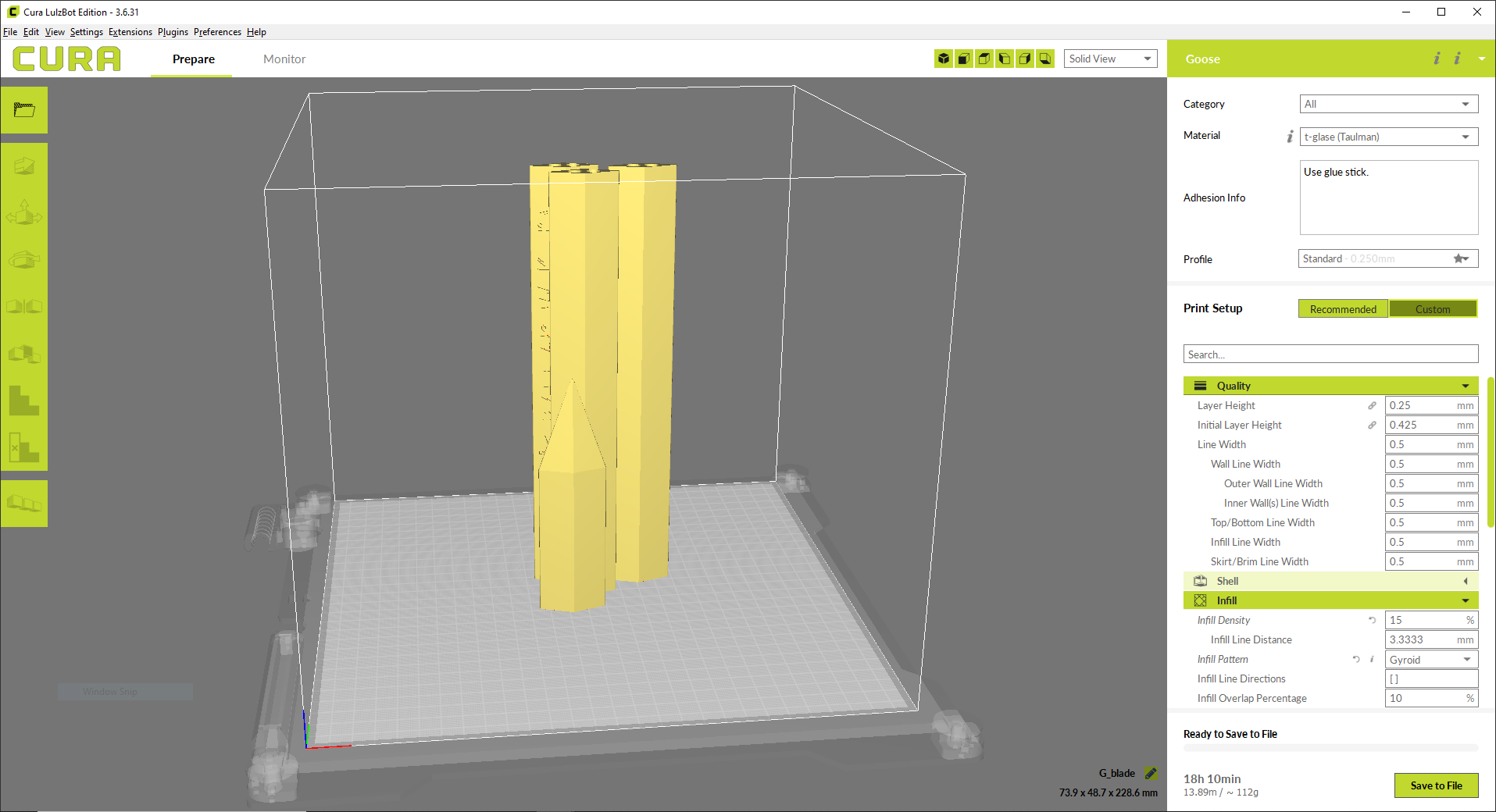Click the settings Search field

[x=1330, y=354]
